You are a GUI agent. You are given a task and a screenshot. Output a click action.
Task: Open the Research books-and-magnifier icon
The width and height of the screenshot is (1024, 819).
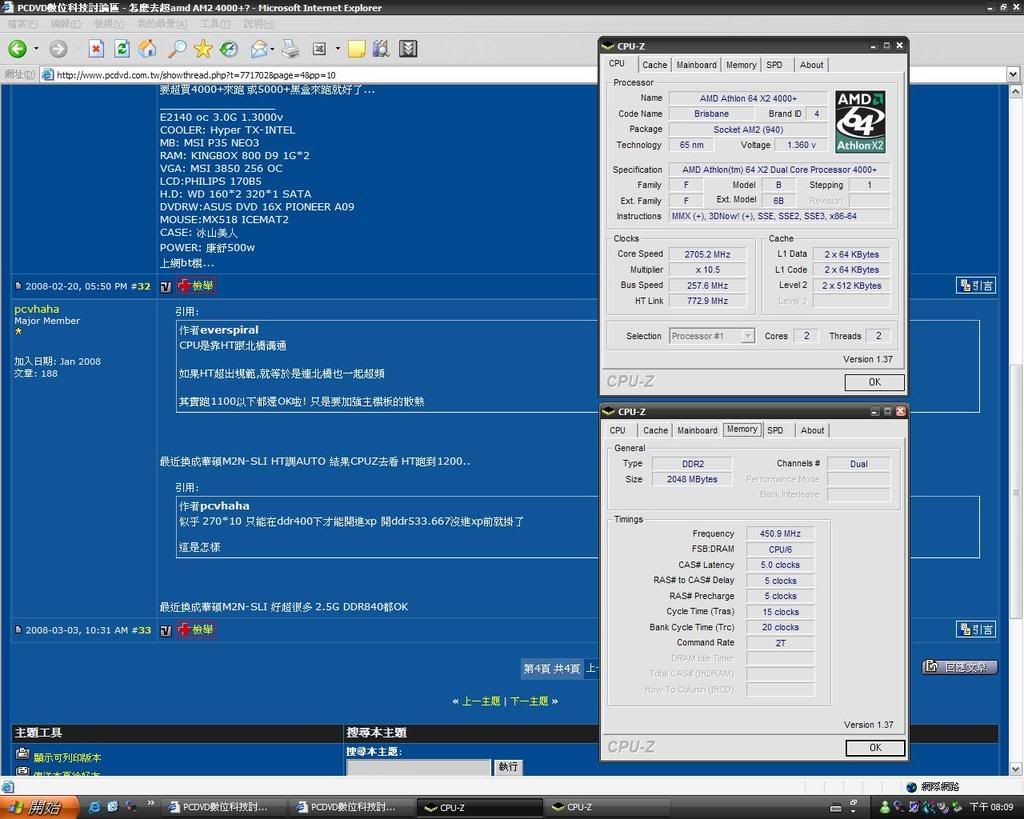(381, 48)
